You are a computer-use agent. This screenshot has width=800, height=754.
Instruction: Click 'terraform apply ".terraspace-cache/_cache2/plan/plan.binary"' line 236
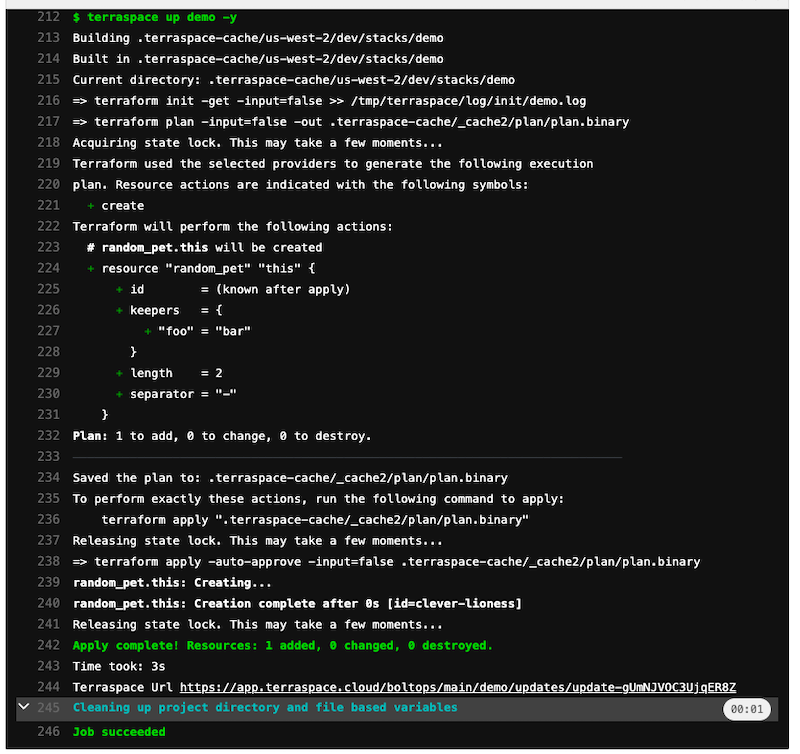(315, 520)
